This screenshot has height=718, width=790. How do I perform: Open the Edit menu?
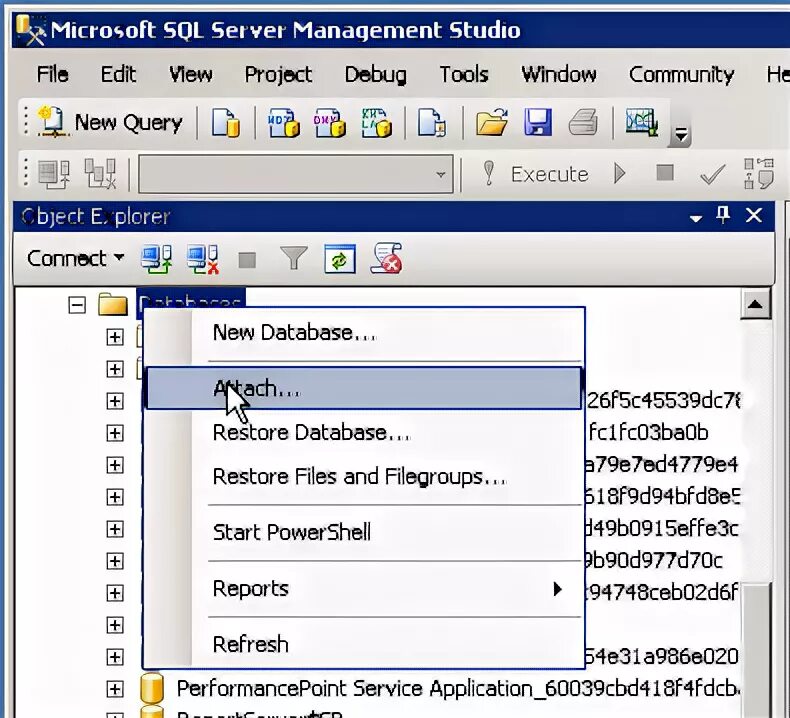point(118,75)
